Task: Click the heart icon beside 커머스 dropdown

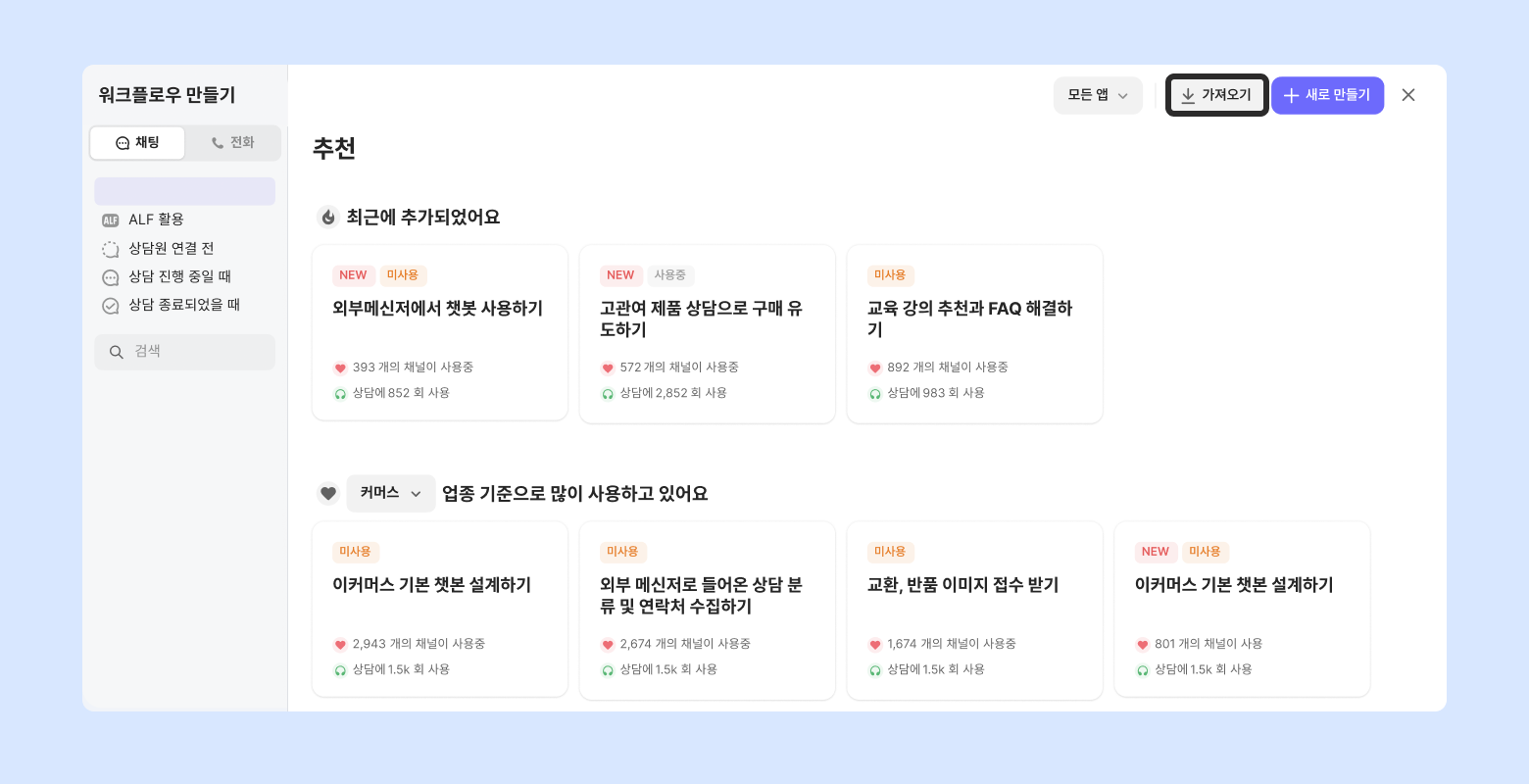Action: point(328,494)
